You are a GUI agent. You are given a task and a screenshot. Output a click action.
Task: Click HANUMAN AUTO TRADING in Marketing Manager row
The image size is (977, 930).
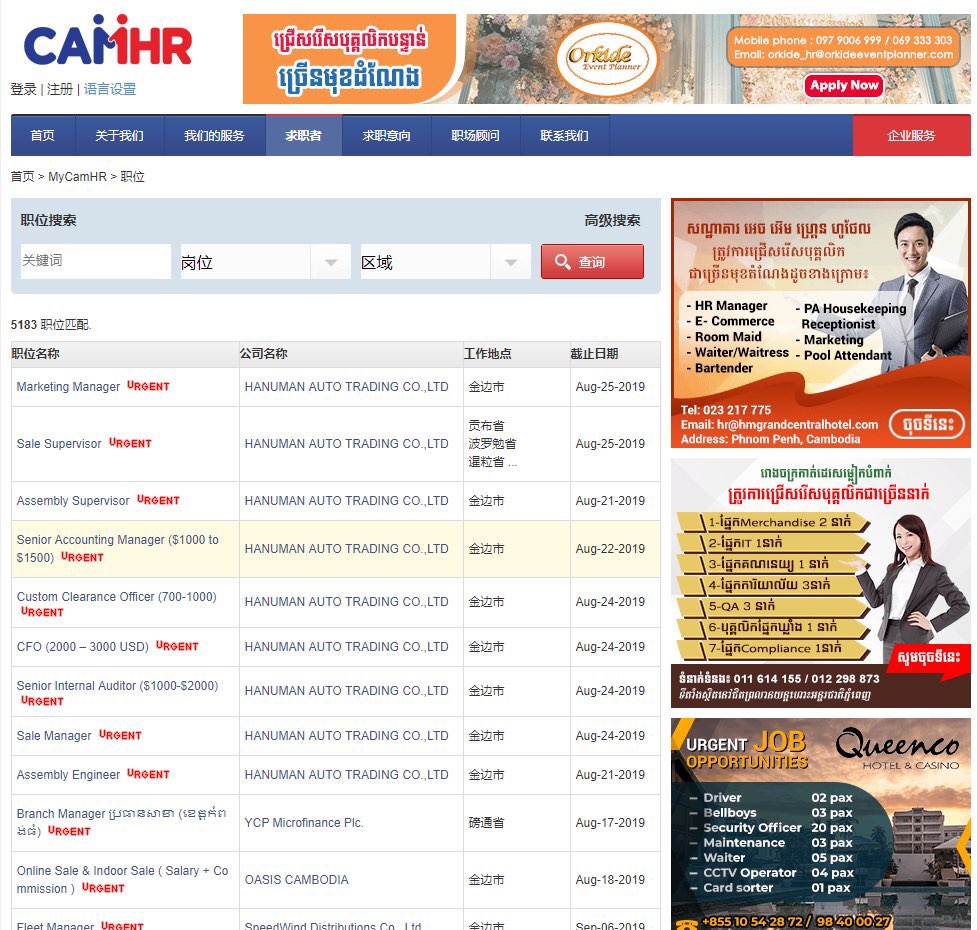pyautogui.click(x=346, y=387)
